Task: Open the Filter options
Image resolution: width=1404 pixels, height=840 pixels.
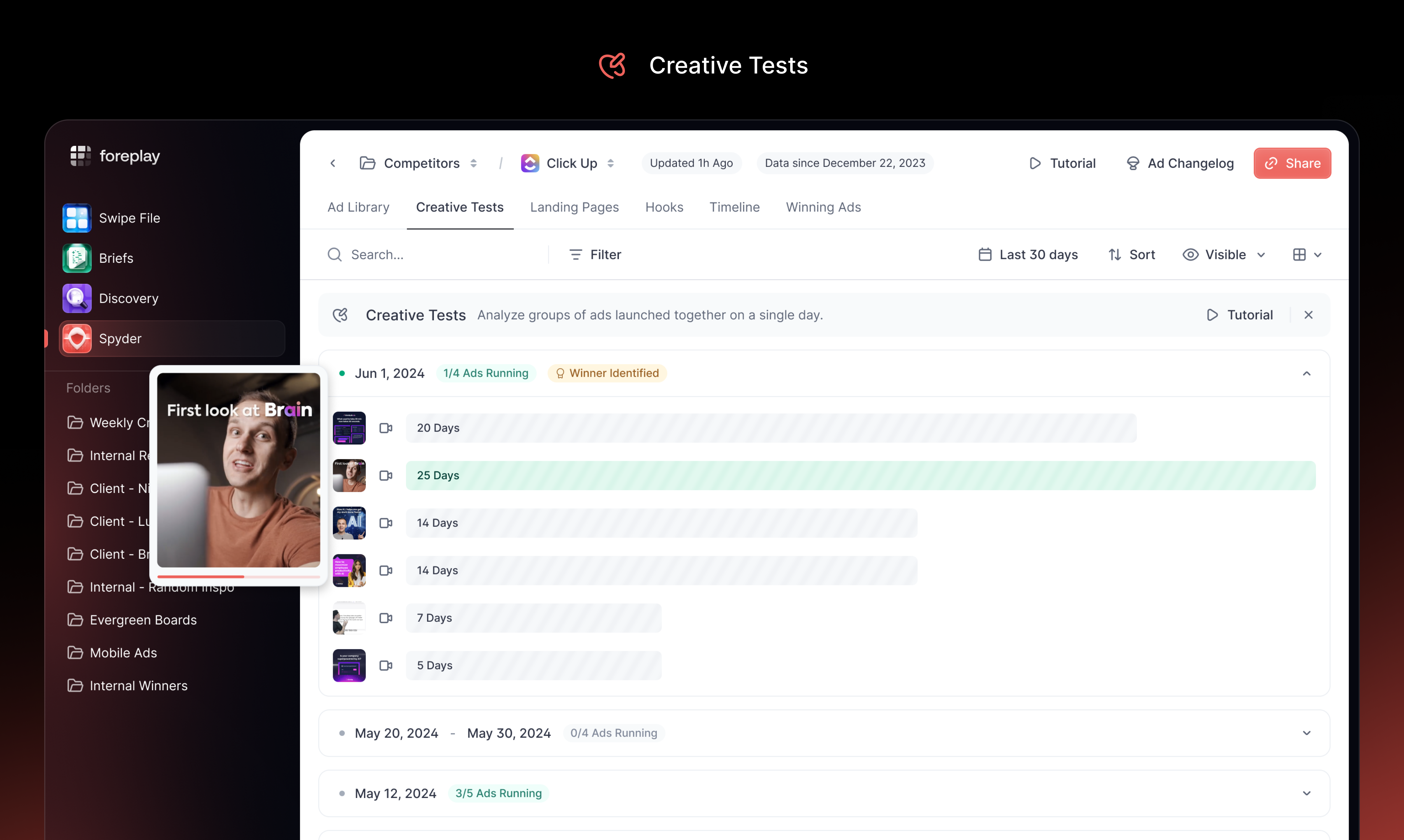Action: 595,255
